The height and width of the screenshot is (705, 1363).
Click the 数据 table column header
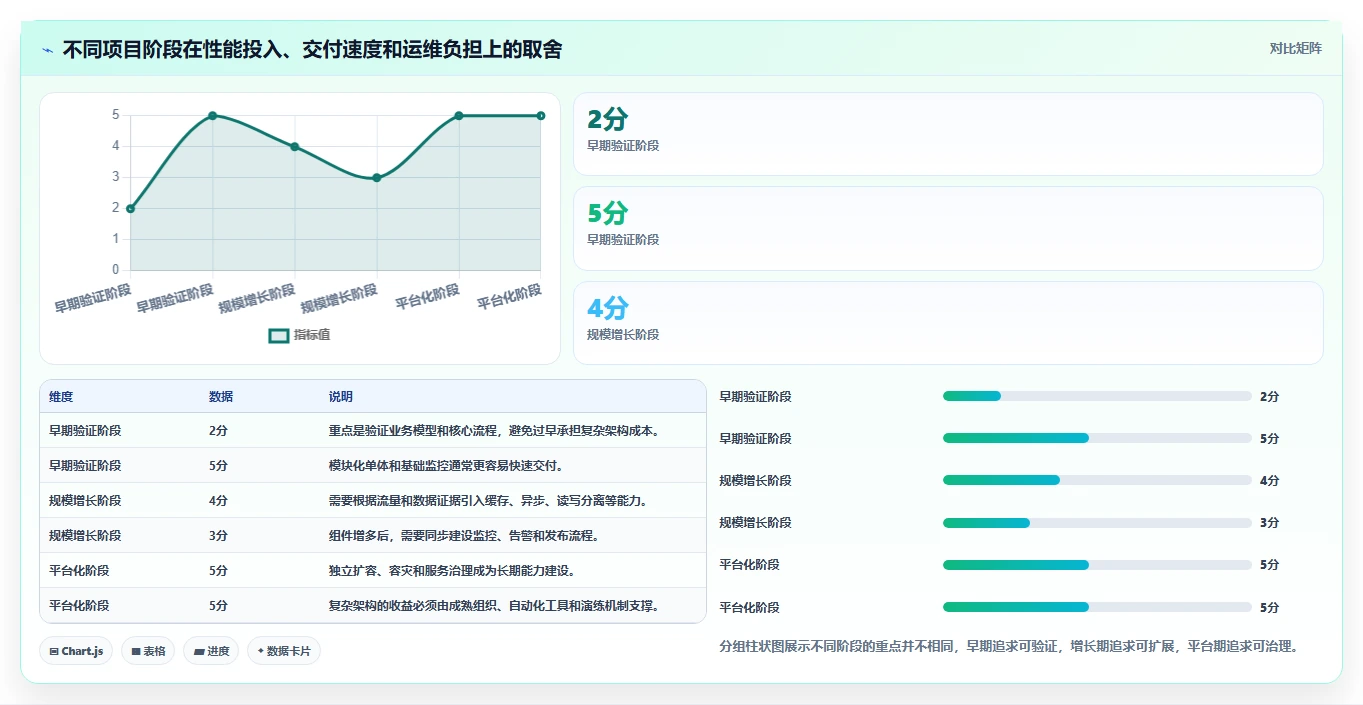pos(221,397)
